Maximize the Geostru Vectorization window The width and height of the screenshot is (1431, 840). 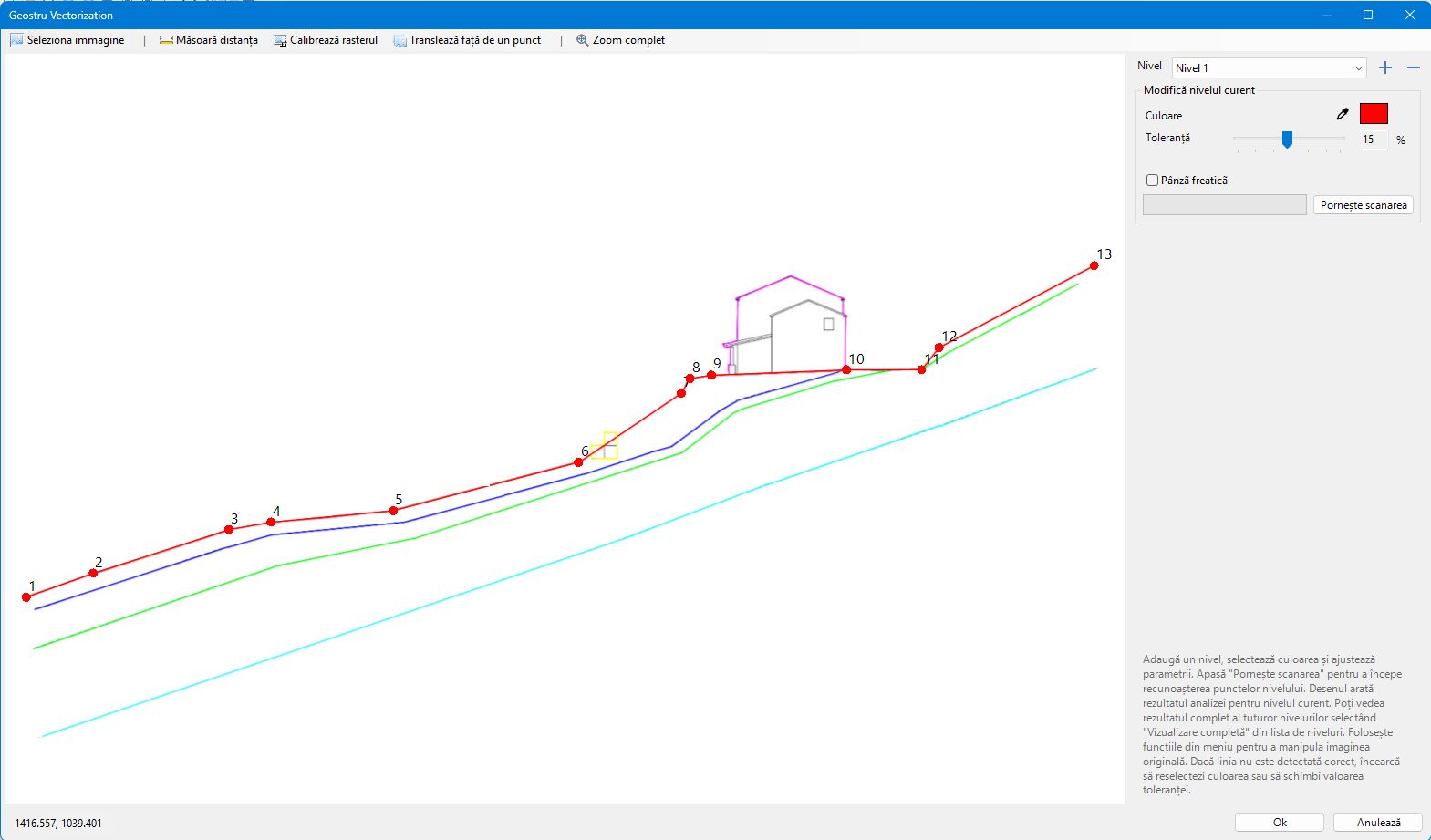pyautogui.click(x=1368, y=15)
